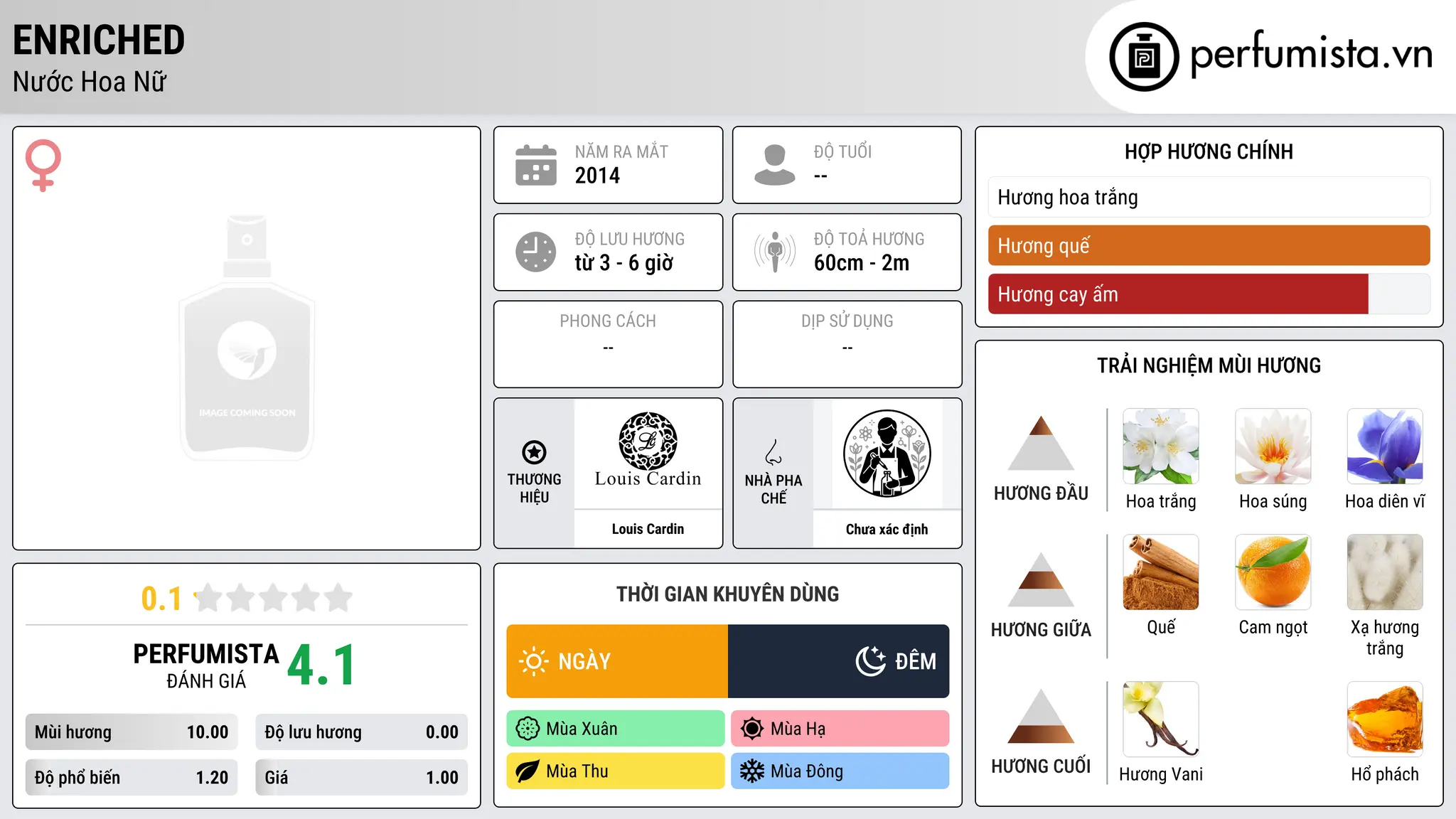The image size is (1456, 819).
Task: Click the Mùi hương 10.00 score bar
Action: [x=132, y=732]
